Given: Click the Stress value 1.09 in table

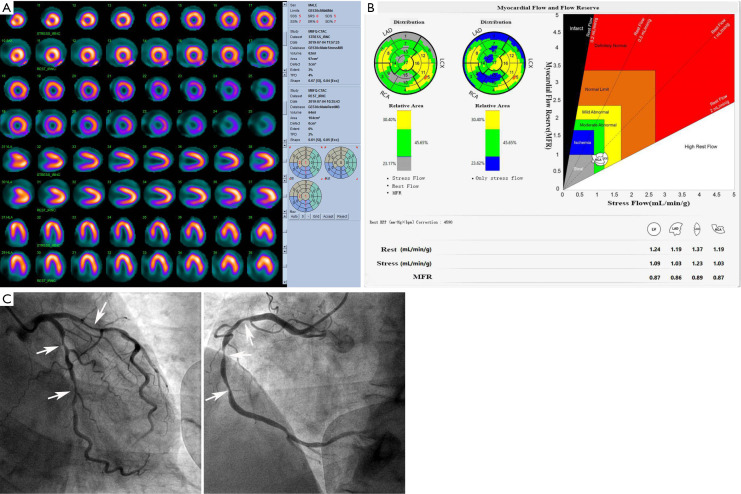Looking at the screenshot, I should tap(655, 263).
